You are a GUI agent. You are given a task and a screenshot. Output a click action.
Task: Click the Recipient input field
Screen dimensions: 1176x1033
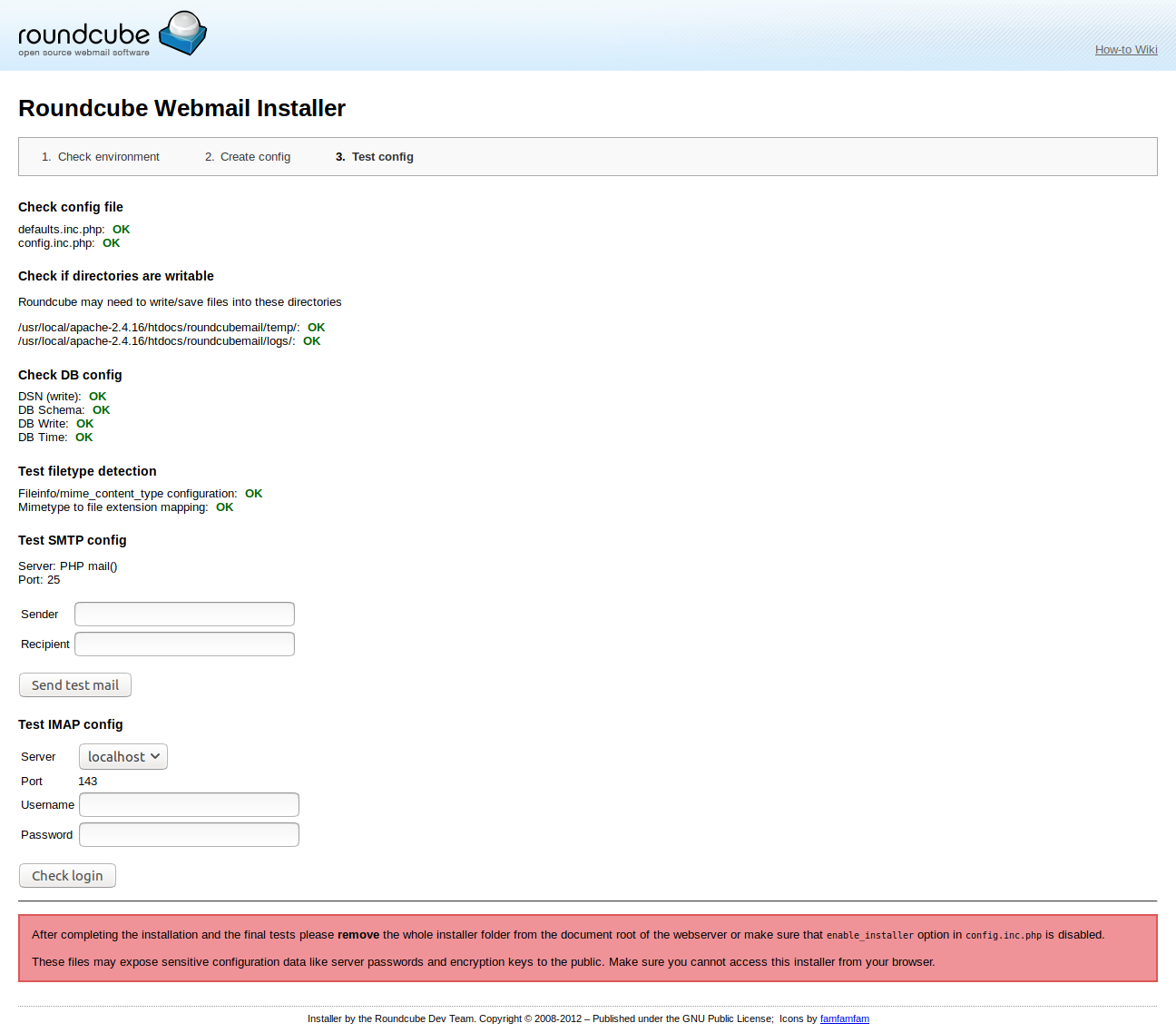[x=183, y=644]
